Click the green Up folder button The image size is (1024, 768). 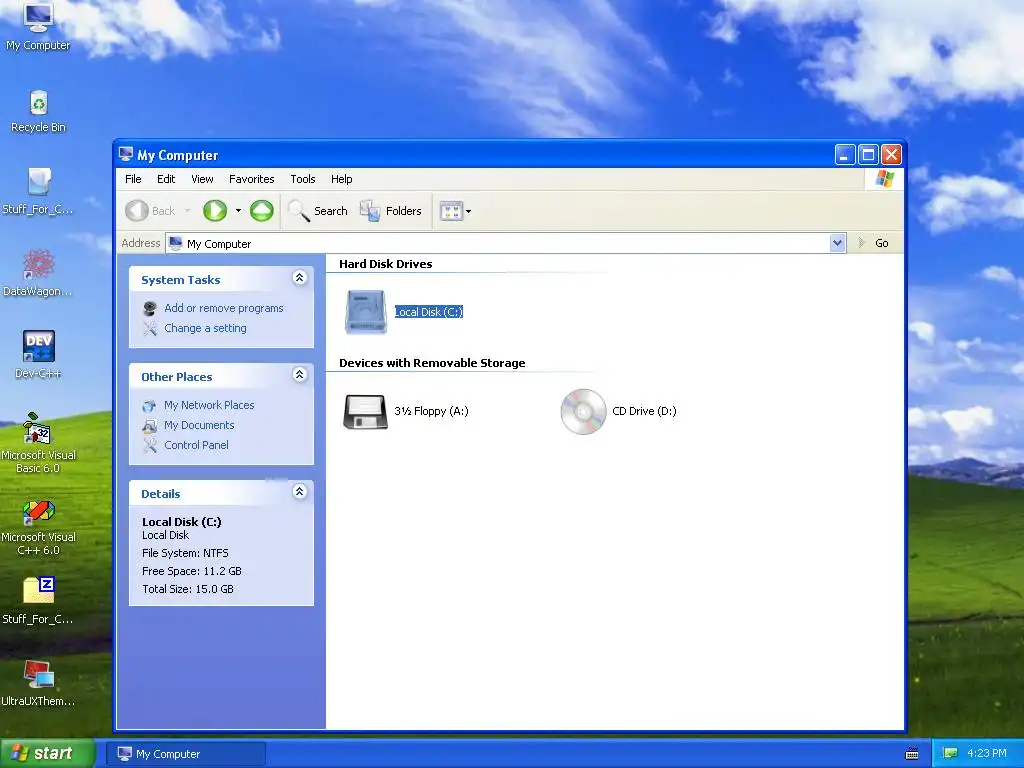pyautogui.click(x=262, y=210)
